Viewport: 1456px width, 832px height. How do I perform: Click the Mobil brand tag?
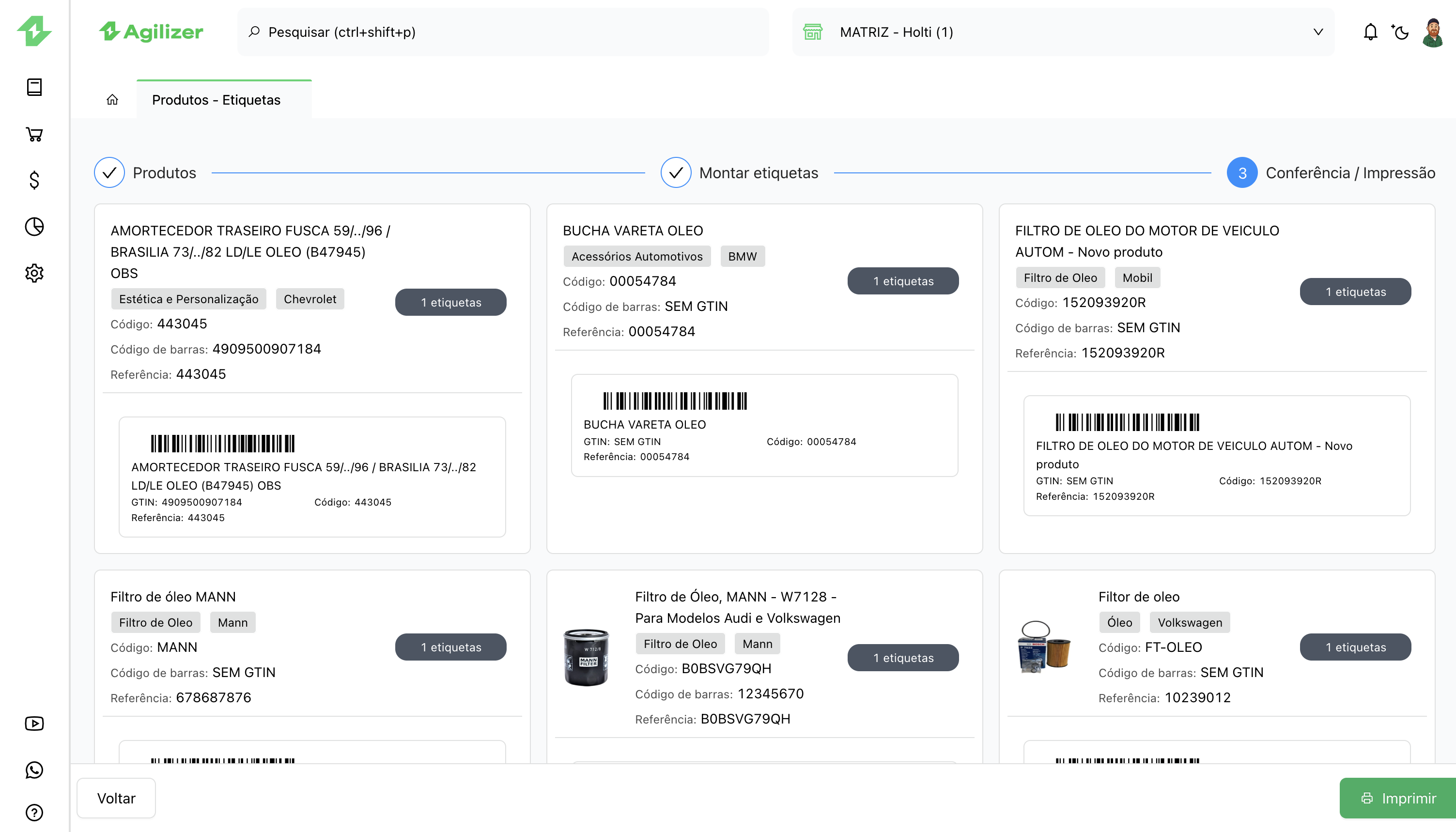click(1138, 277)
